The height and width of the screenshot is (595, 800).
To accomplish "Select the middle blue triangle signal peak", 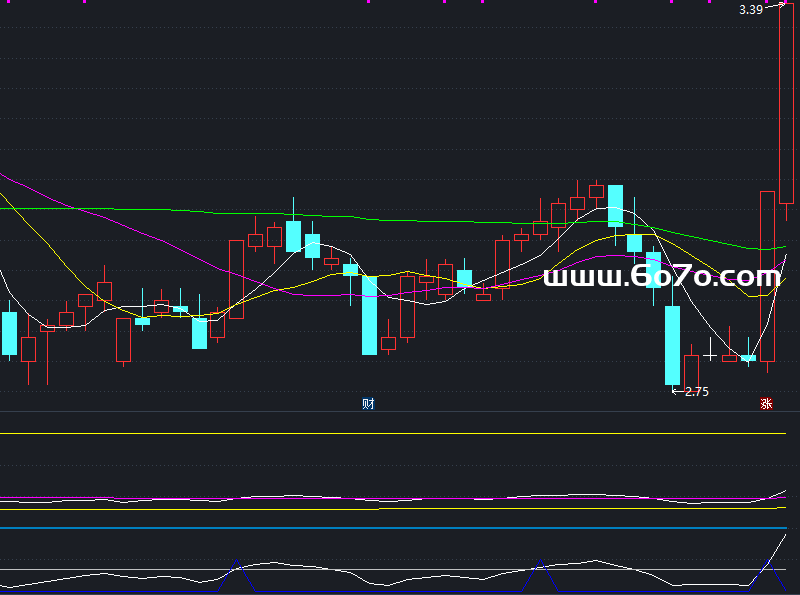I will tap(540, 576).
